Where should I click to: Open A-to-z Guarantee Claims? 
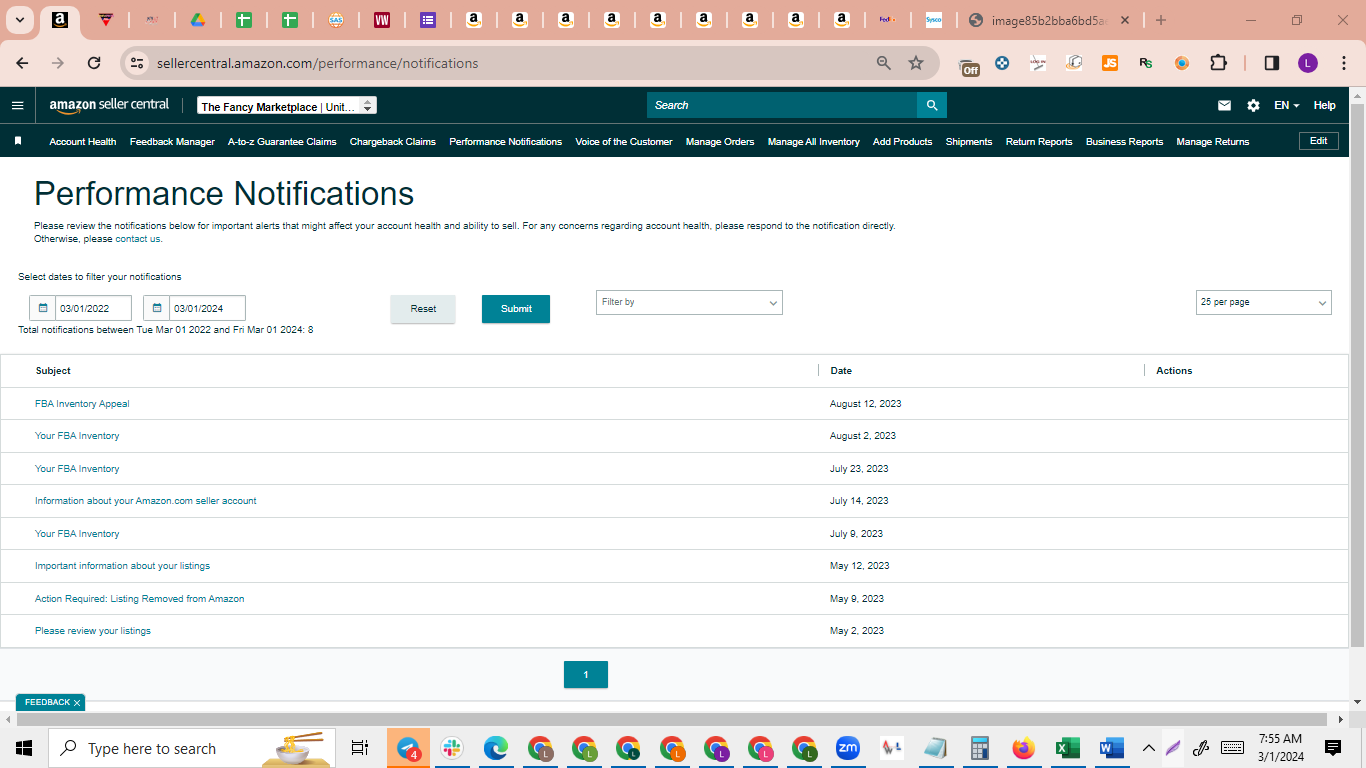click(282, 142)
